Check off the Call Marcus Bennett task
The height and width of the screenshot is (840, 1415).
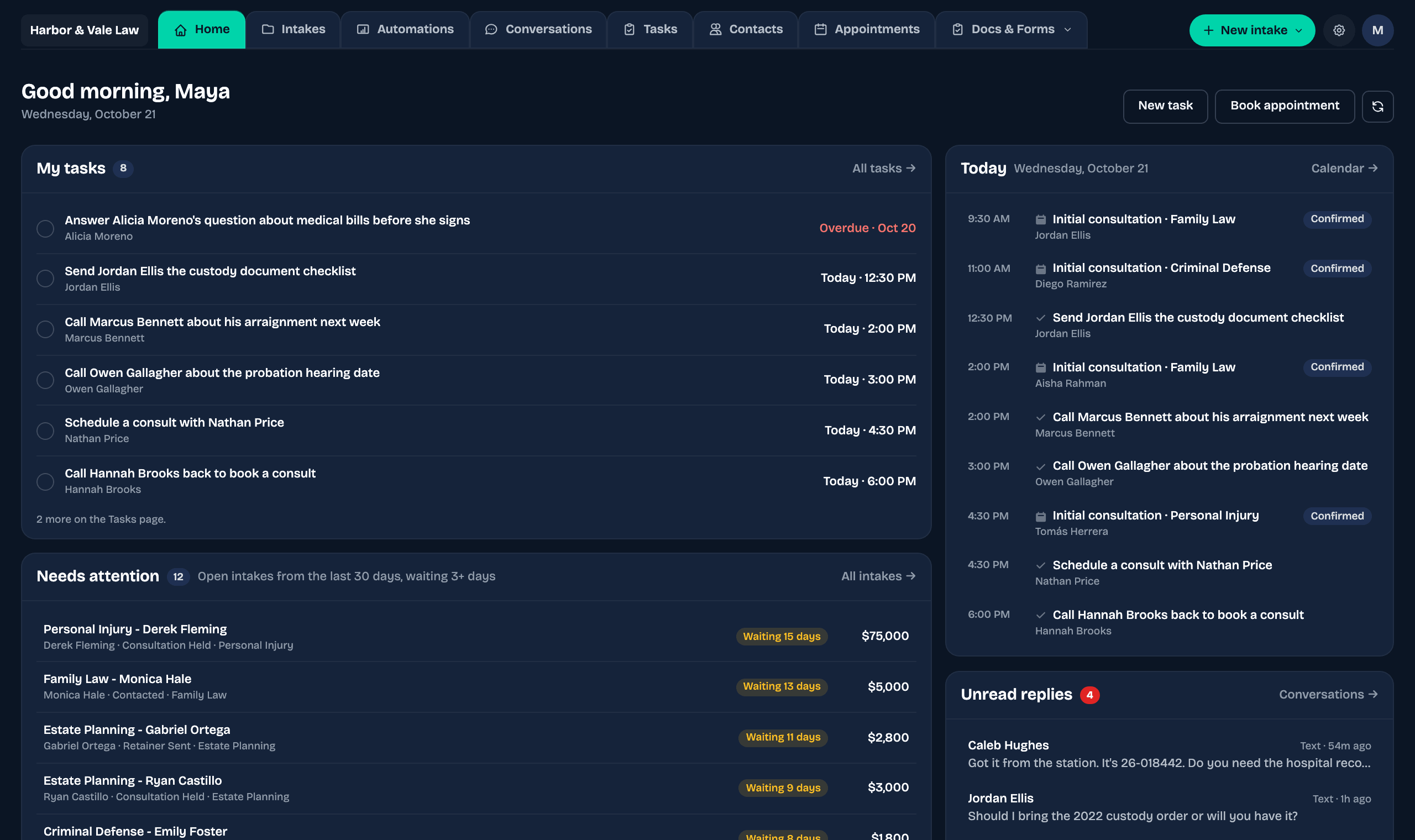[x=45, y=329]
